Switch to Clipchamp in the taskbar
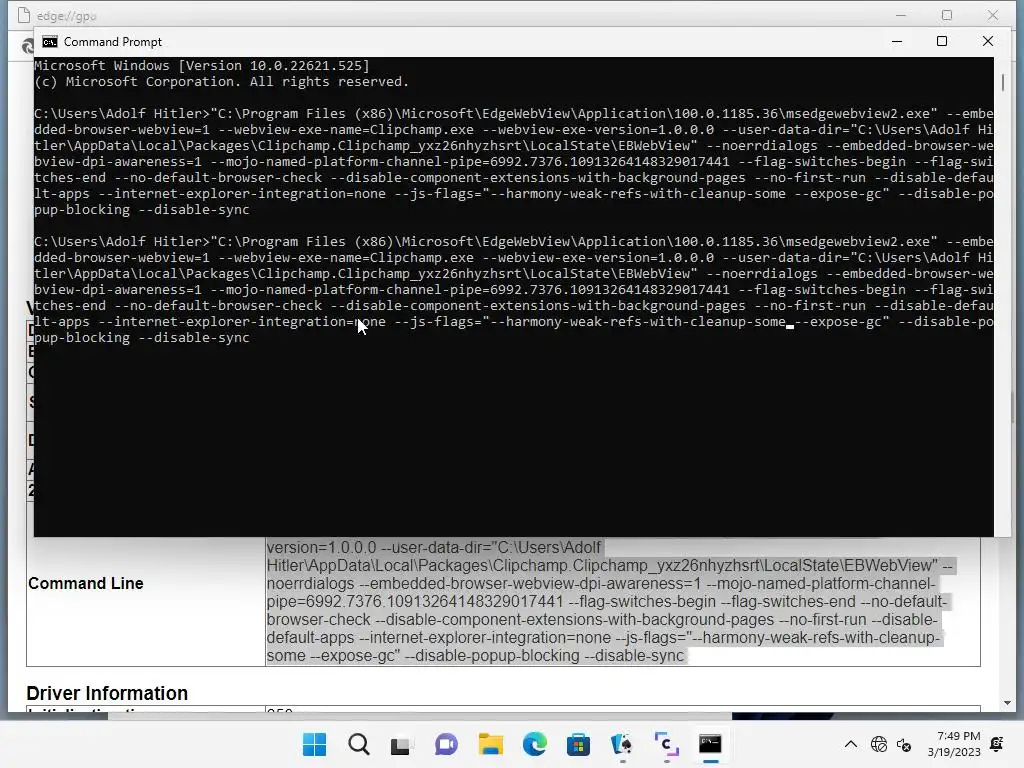 tap(666, 744)
